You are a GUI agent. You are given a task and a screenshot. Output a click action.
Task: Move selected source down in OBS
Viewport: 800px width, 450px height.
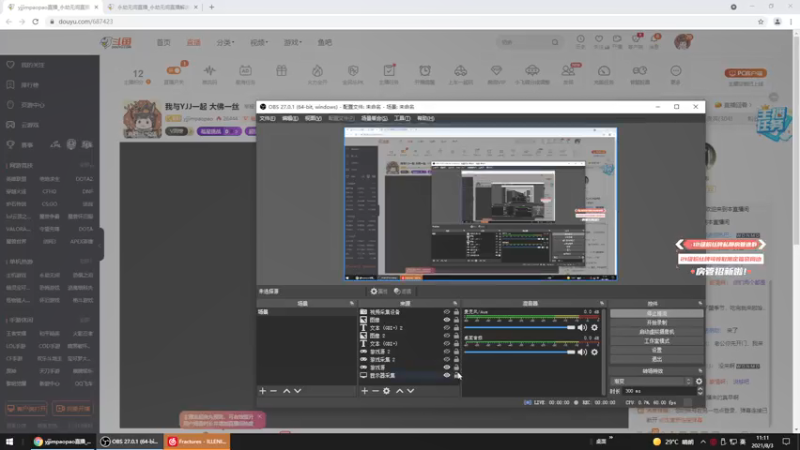pyautogui.click(x=411, y=391)
